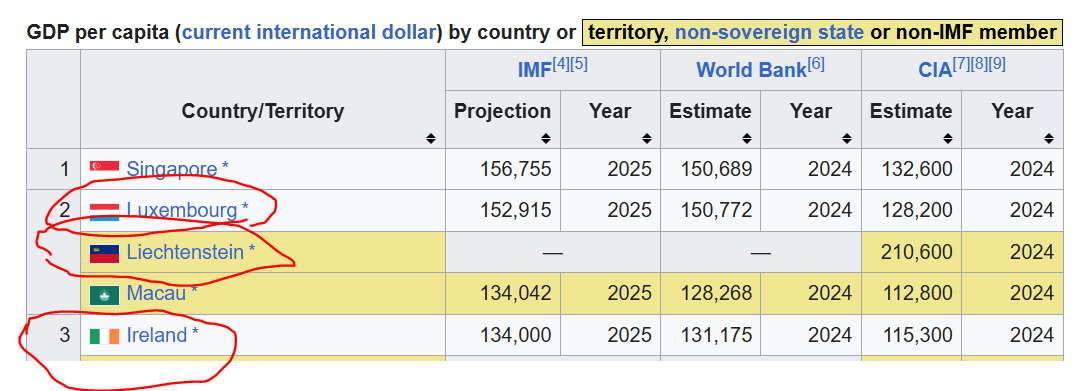Image resolution: width=1086 pixels, height=391 pixels.
Task: Select Liechtenstein CIA estimate 210,600
Action: click(917, 253)
